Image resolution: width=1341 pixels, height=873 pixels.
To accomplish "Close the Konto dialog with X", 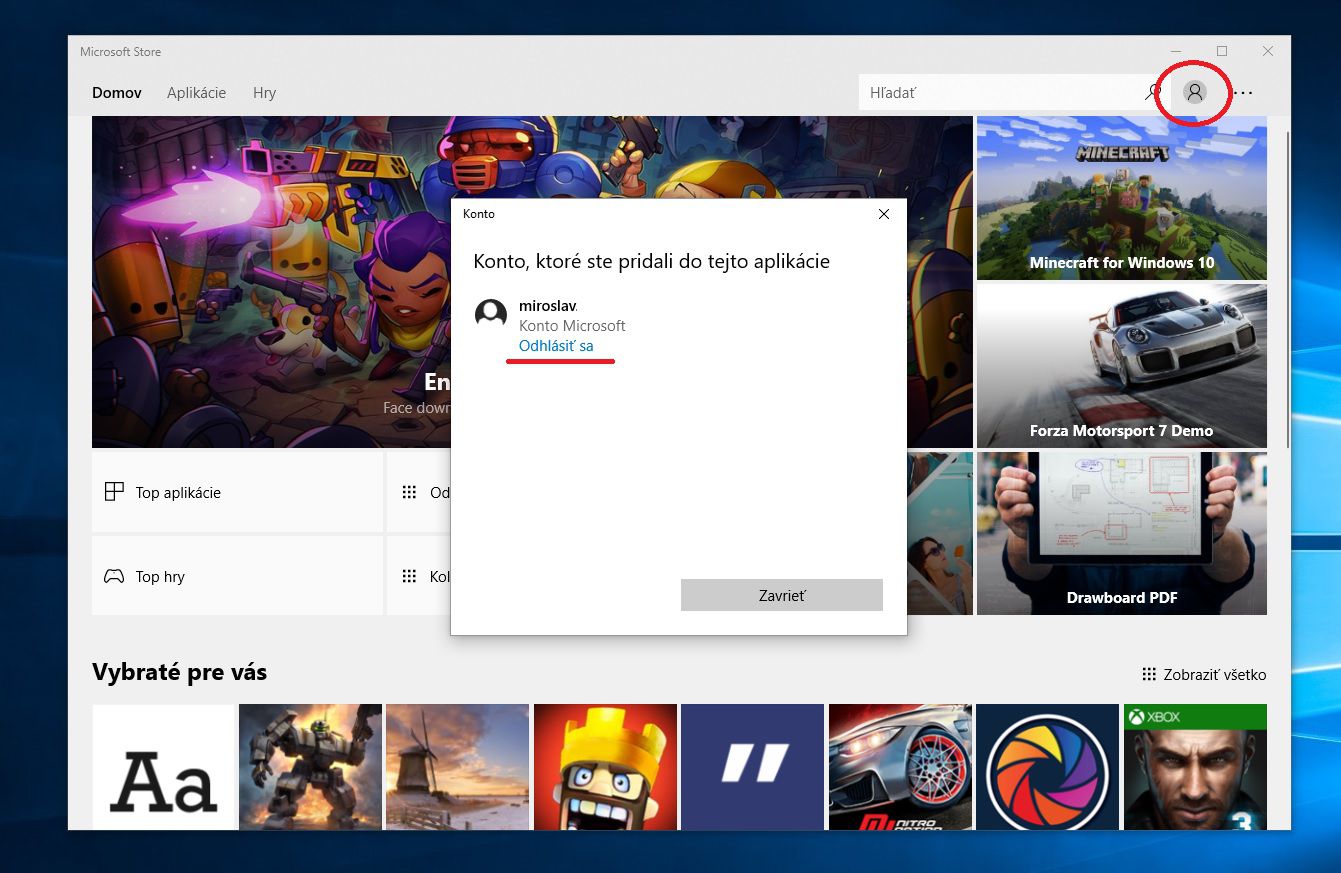I will point(883,213).
